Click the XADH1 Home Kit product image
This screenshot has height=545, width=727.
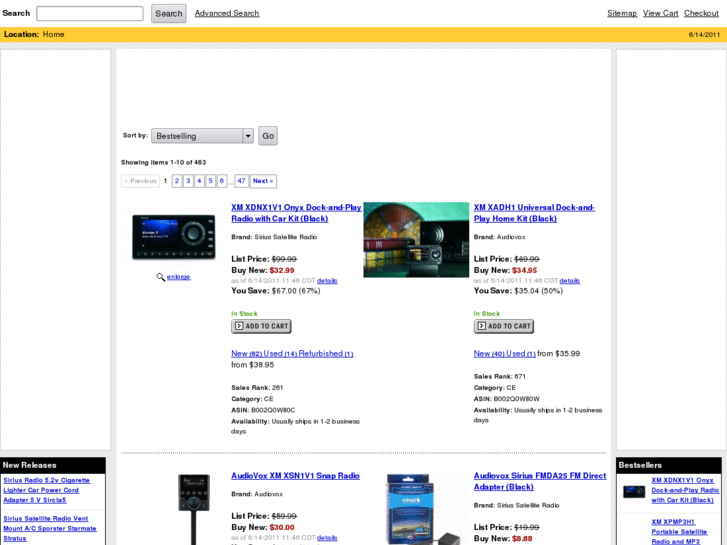pos(416,240)
